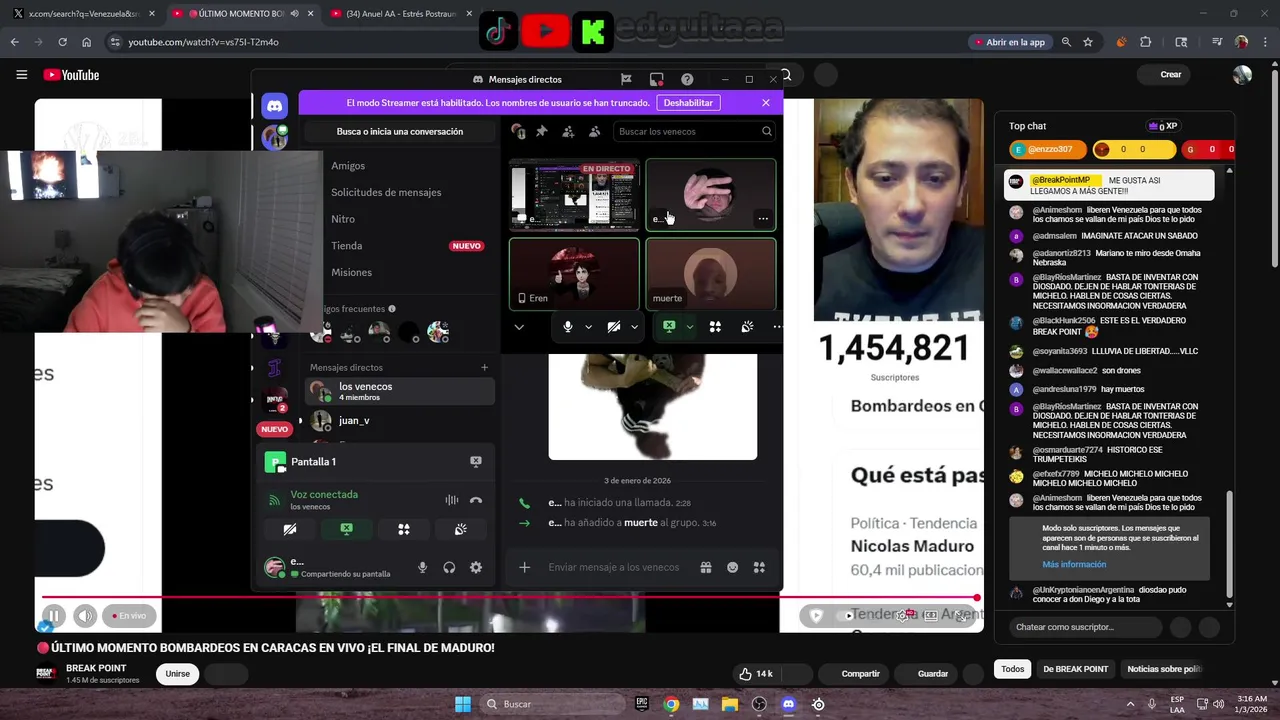The height and width of the screenshot is (720, 1280).
Task: Open Discord from Windows taskbar
Action: pyautogui.click(x=788, y=704)
